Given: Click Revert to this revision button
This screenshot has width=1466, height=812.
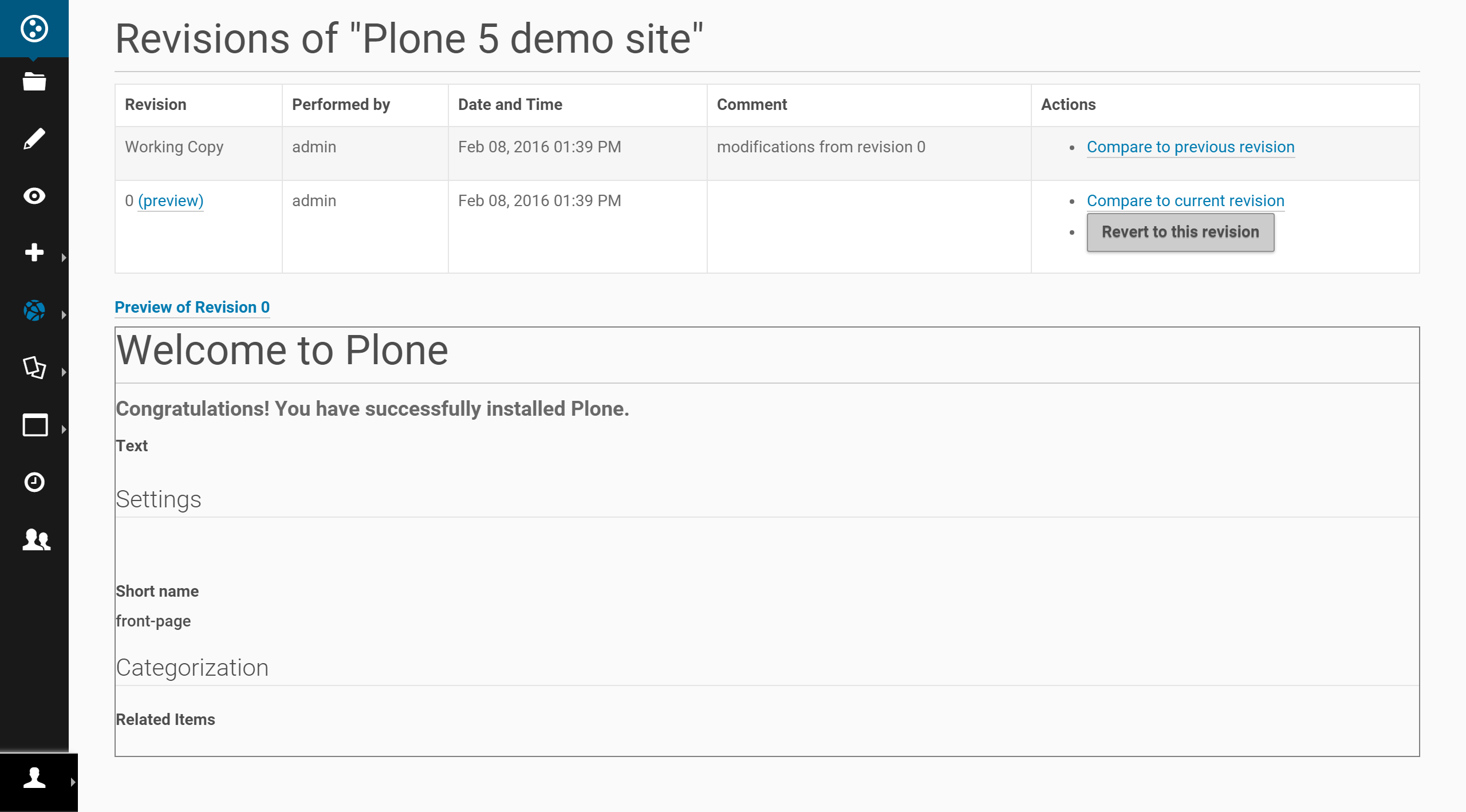Looking at the screenshot, I should [x=1180, y=231].
